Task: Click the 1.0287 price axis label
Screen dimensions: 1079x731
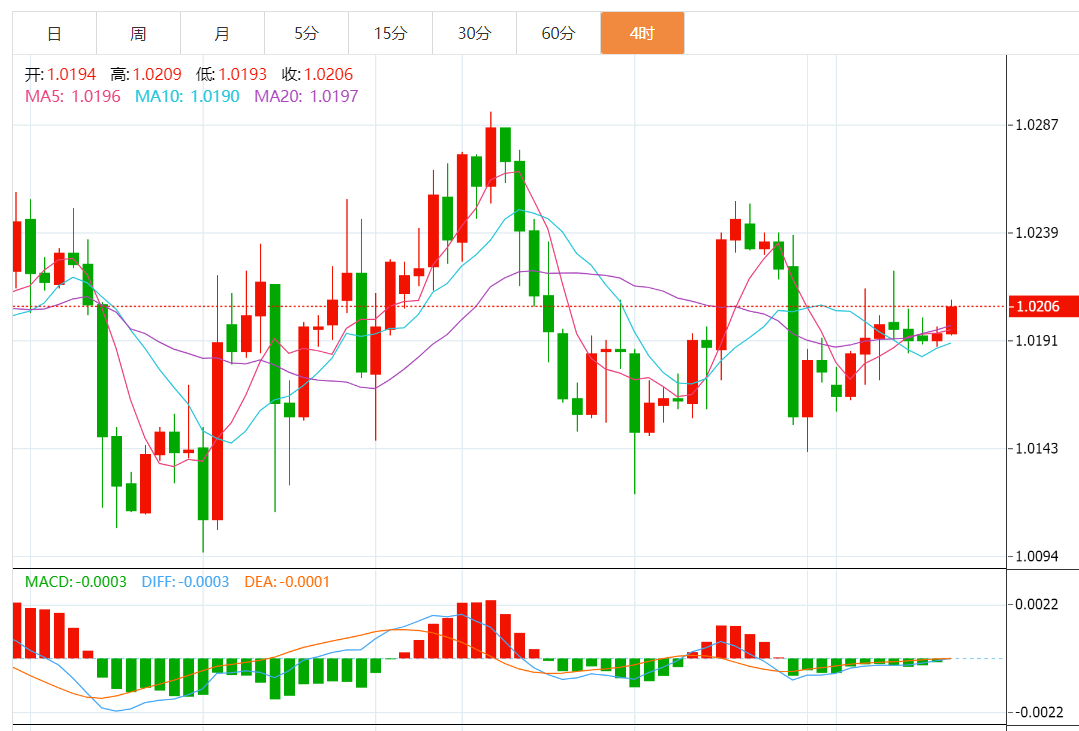Action: tap(1037, 125)
